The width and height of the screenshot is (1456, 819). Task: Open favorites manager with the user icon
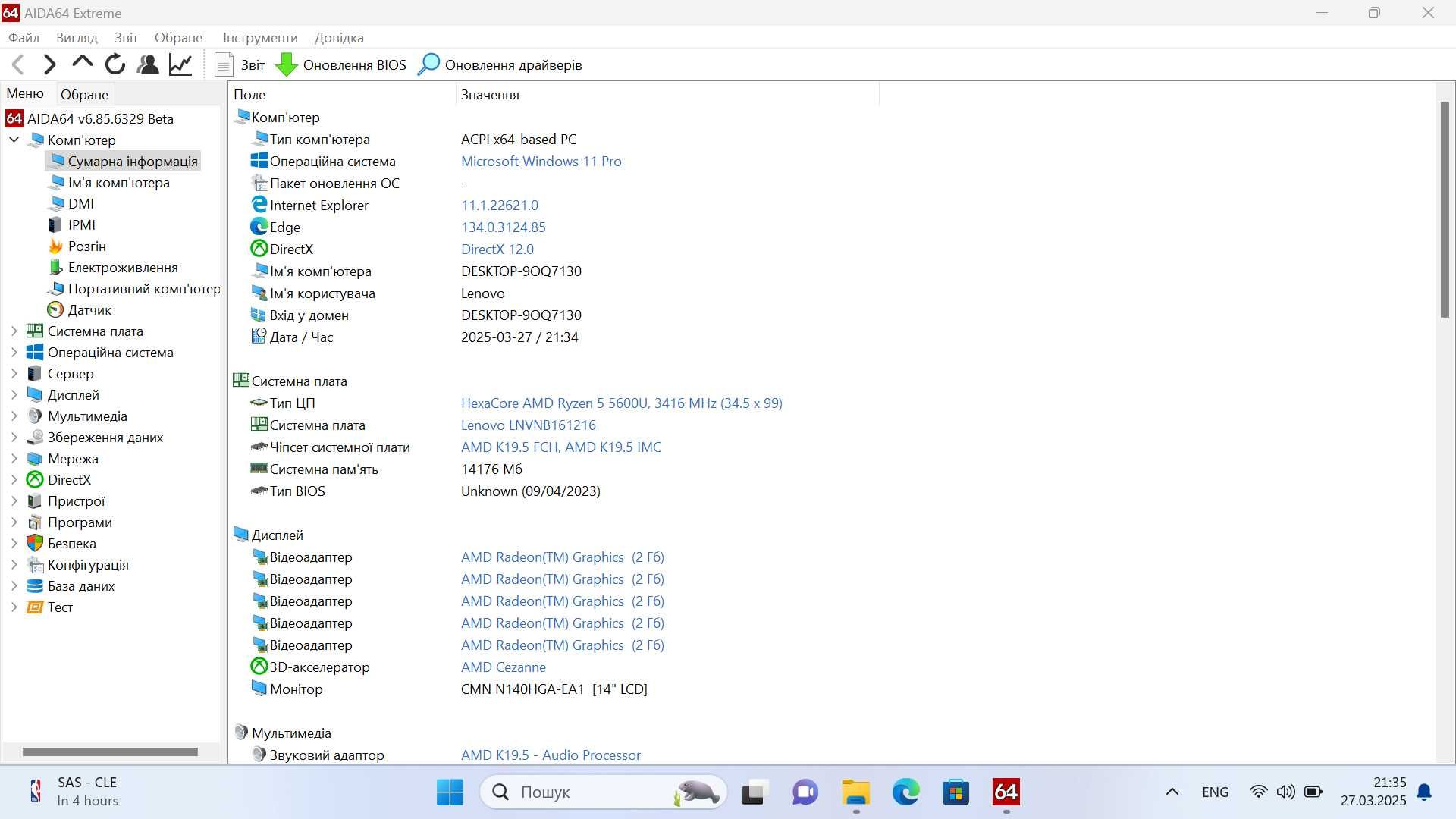tap(148, 65)
